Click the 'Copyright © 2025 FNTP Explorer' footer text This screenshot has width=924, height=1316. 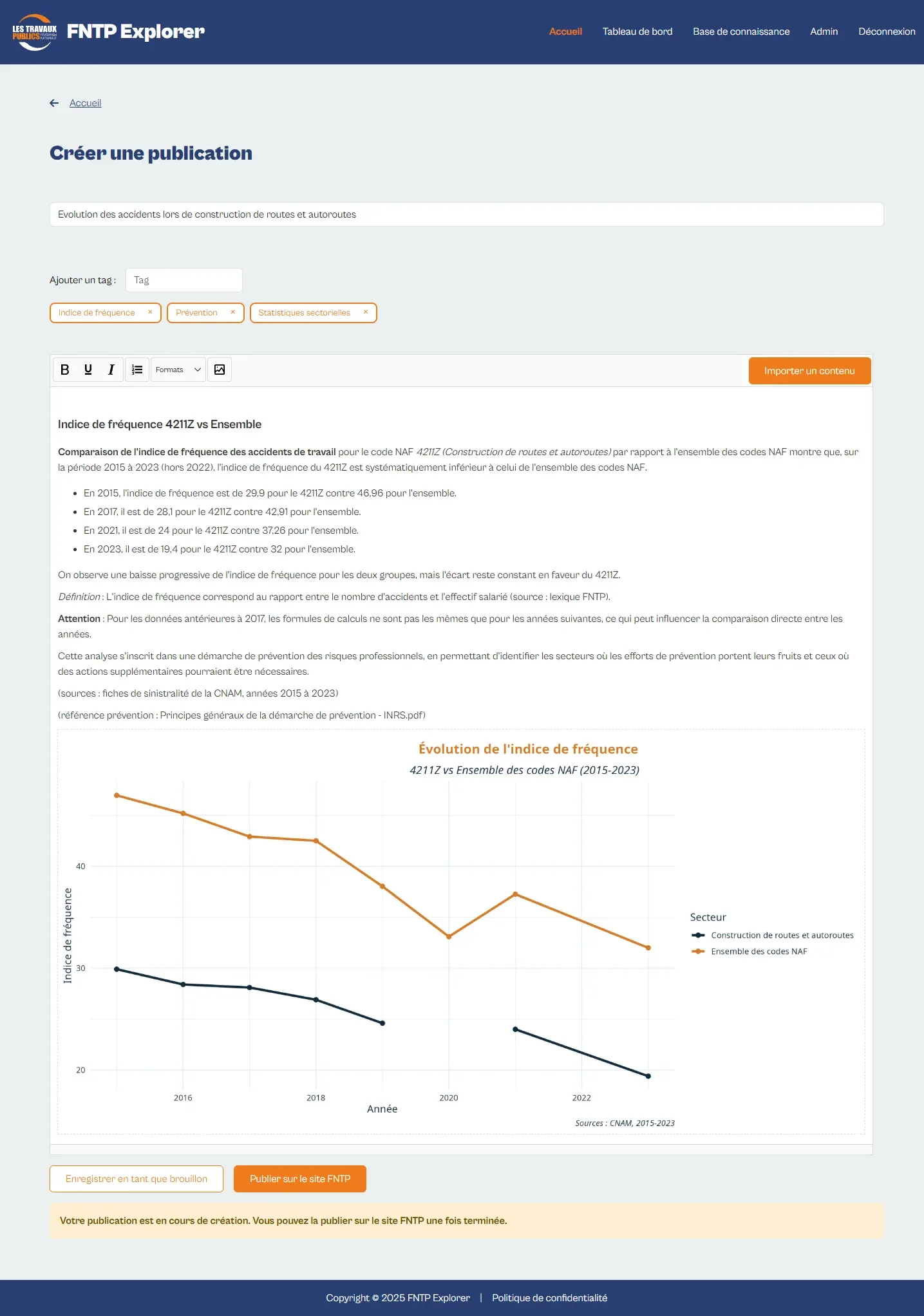pyautogui.click(x=398, y=1298)
